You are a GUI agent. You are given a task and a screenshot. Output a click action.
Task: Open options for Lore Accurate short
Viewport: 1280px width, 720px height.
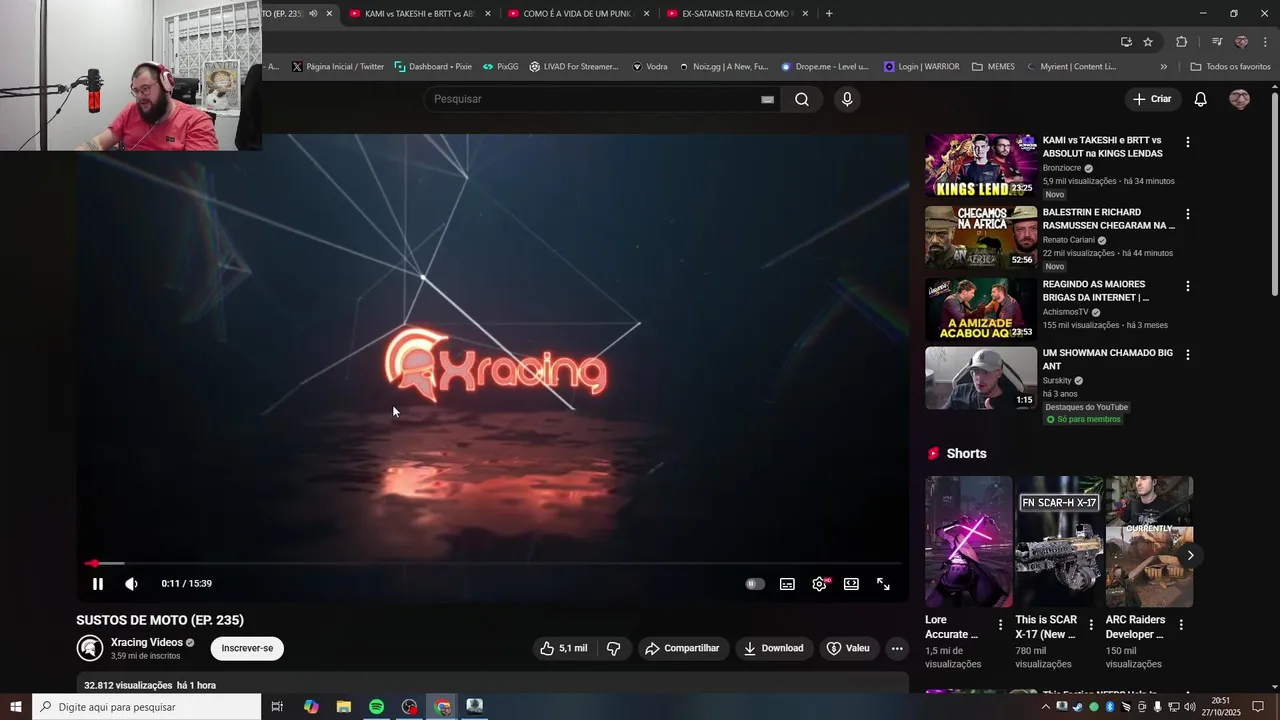(x=1000, y=625)
